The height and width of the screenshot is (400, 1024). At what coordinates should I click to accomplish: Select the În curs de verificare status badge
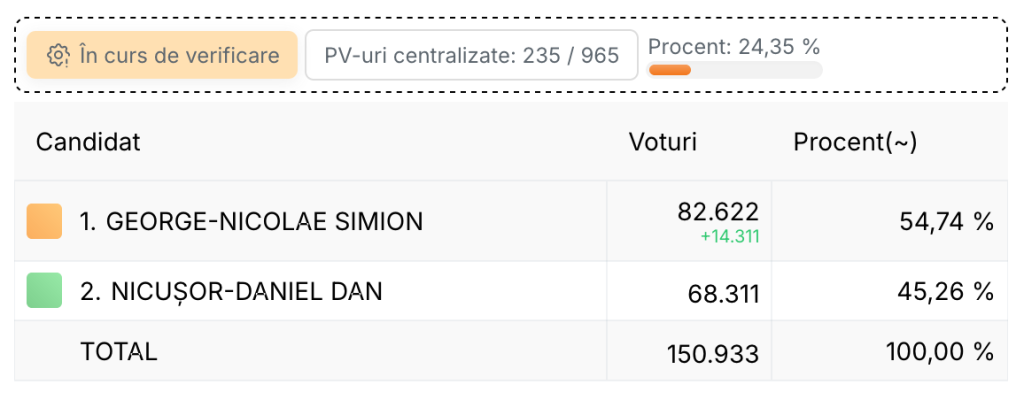tap(162, 55)
